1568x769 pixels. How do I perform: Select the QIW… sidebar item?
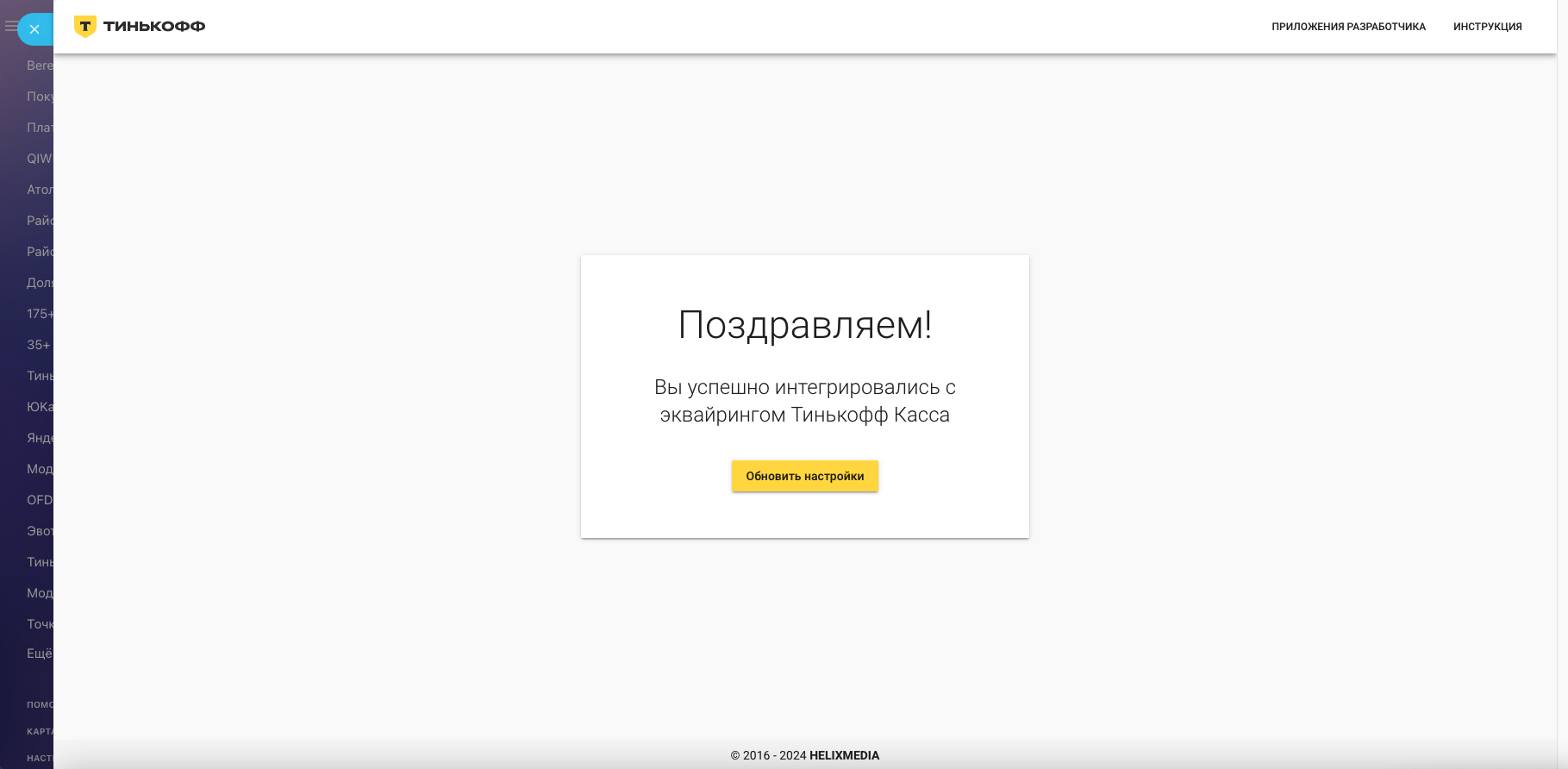[x=40, y=159]
